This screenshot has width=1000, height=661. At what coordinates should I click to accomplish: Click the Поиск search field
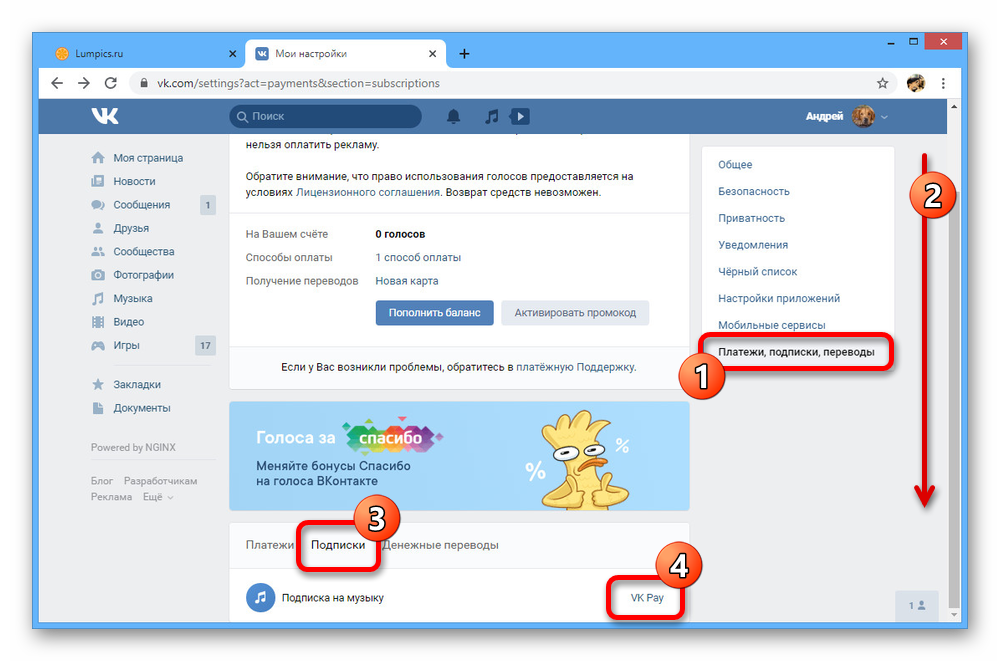pyautogui.click(x=325, y=116)
